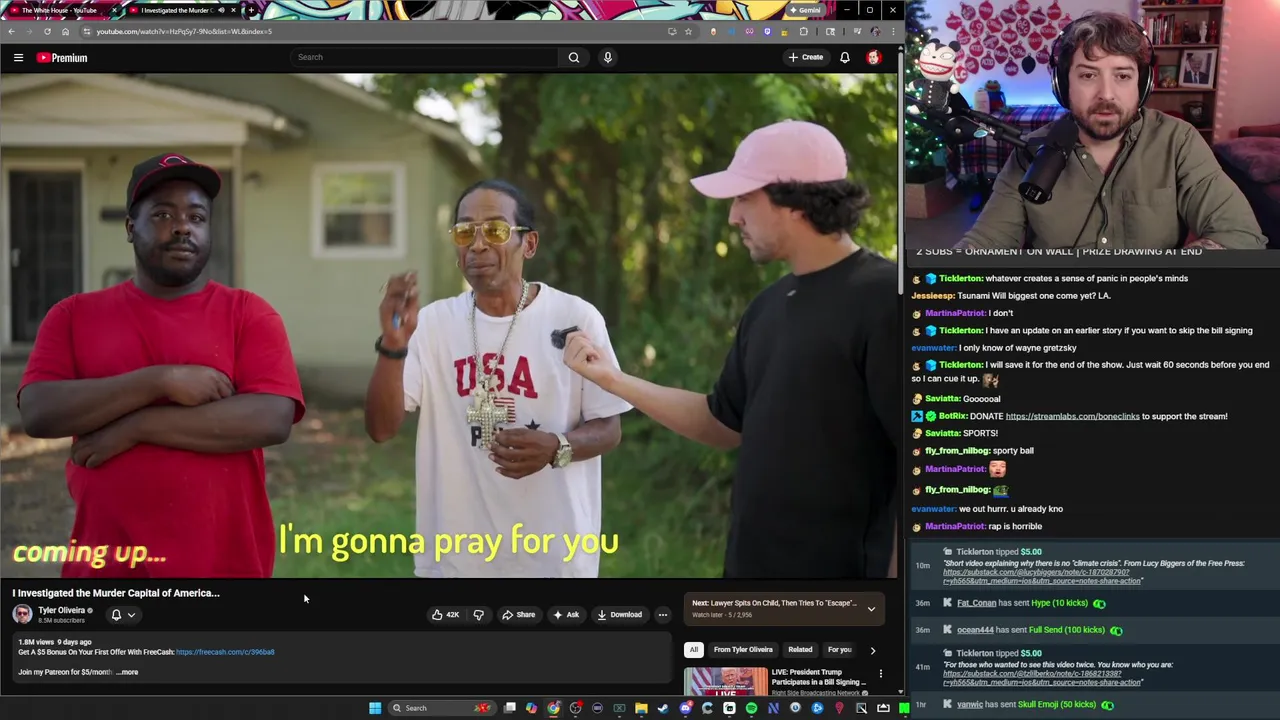Open File Explorer from the taskbar
The width and height of the screenshot is (1280, 720).
641,708
